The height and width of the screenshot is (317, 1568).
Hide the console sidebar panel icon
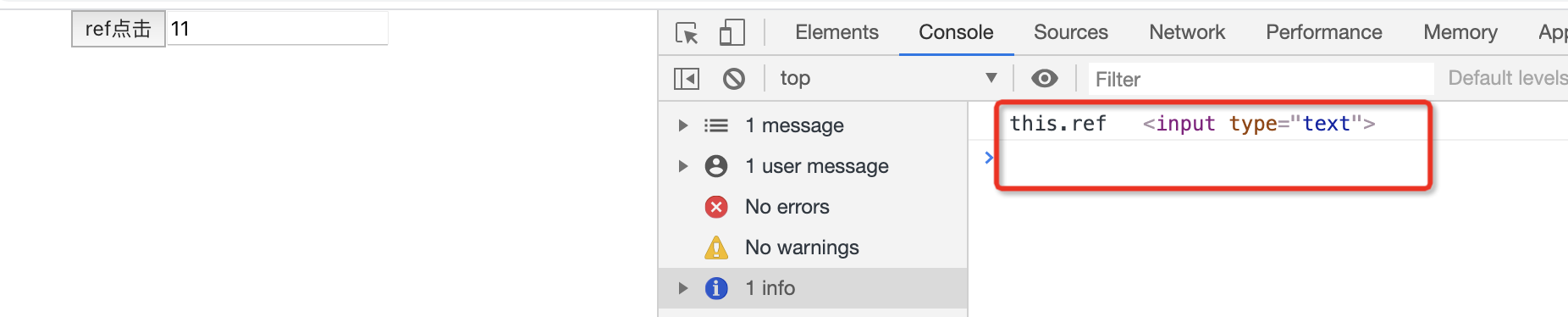coord(687,79)
